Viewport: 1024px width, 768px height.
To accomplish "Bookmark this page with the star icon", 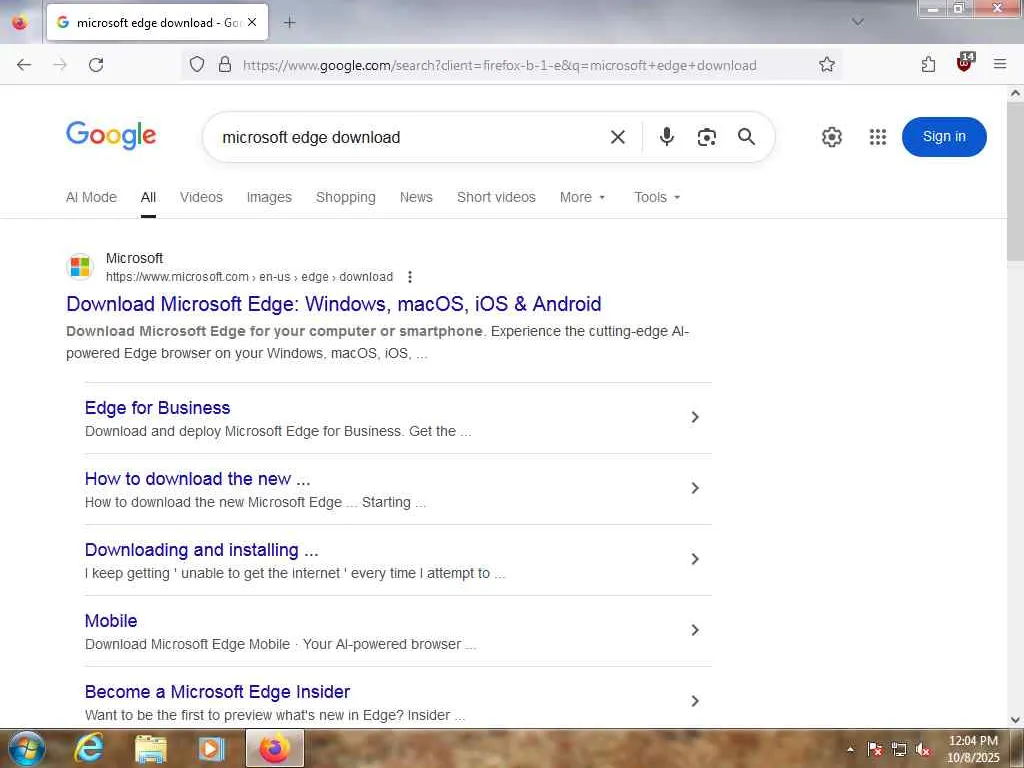I will point(827,65).
